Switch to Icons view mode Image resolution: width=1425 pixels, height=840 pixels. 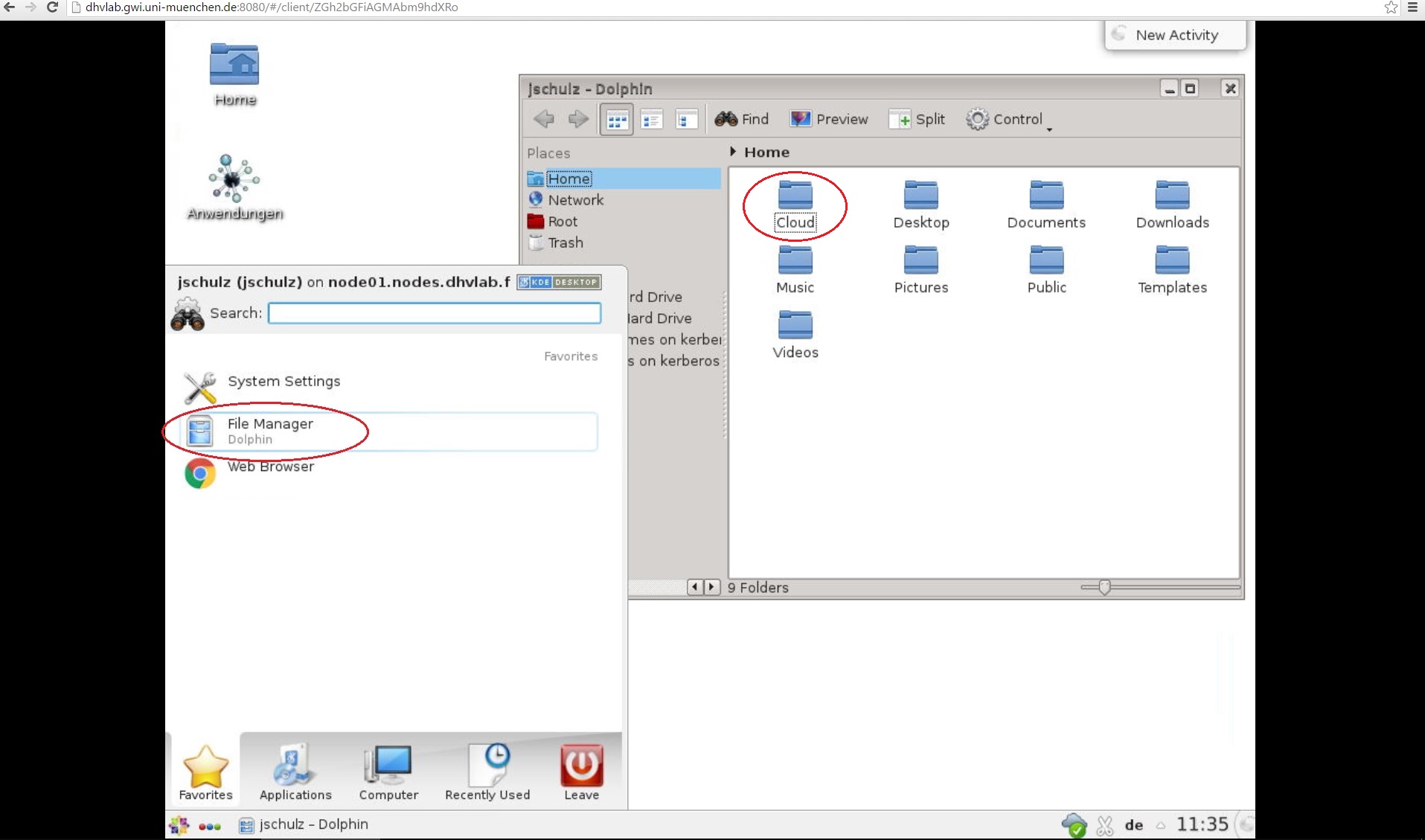[x=616, y=120]
